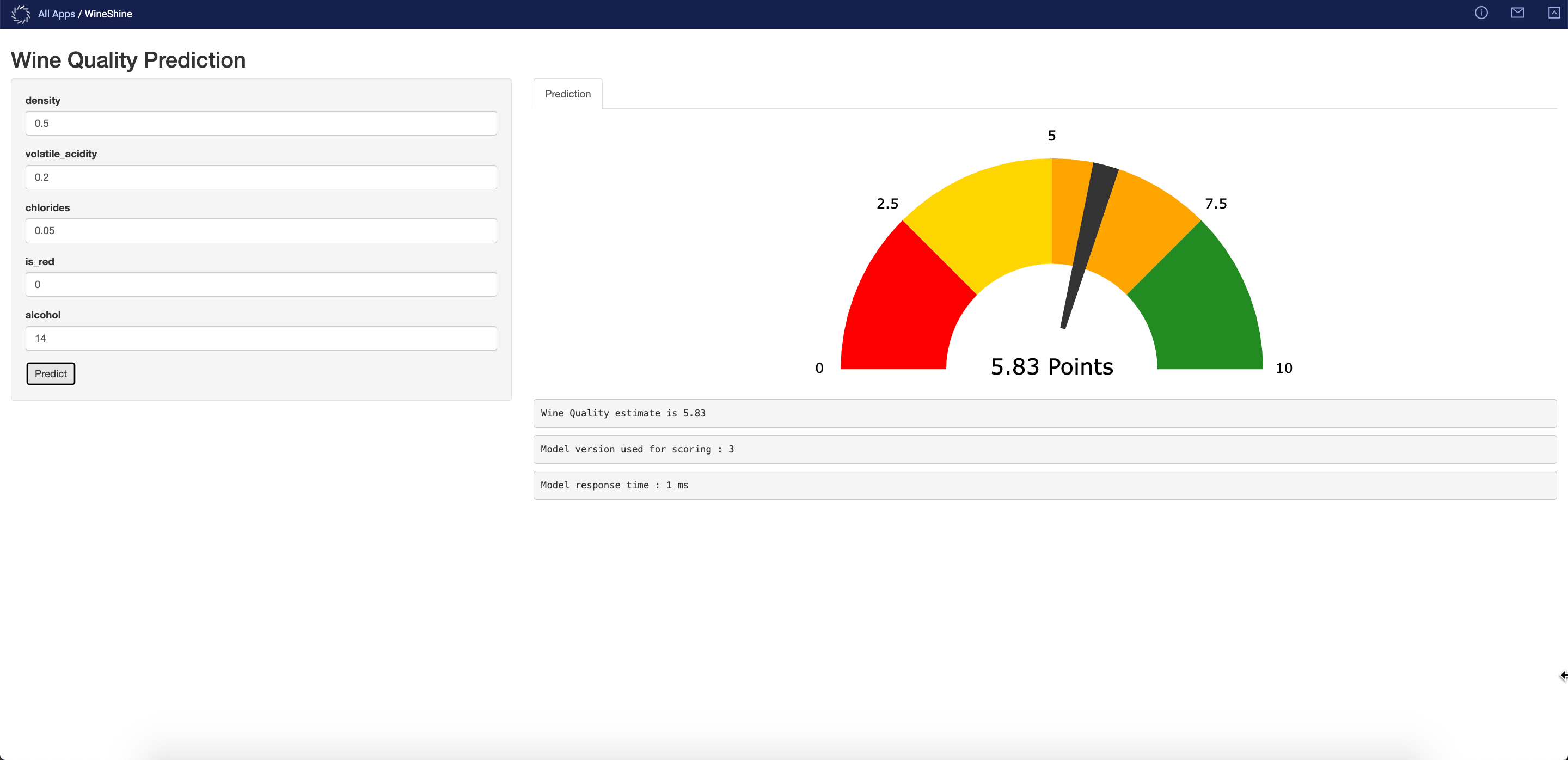Click into the volatile_acidity field
This screenshot has width=1568, height=760.
(261, 177)
